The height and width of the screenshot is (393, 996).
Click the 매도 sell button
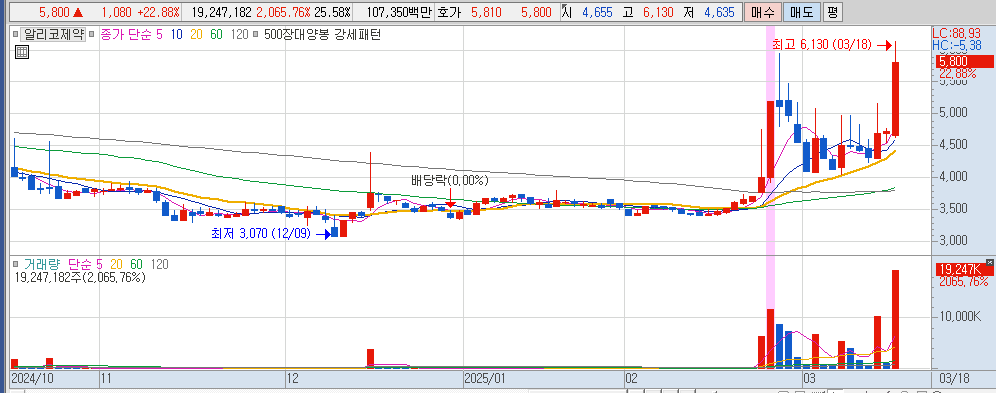pos(801,11)
